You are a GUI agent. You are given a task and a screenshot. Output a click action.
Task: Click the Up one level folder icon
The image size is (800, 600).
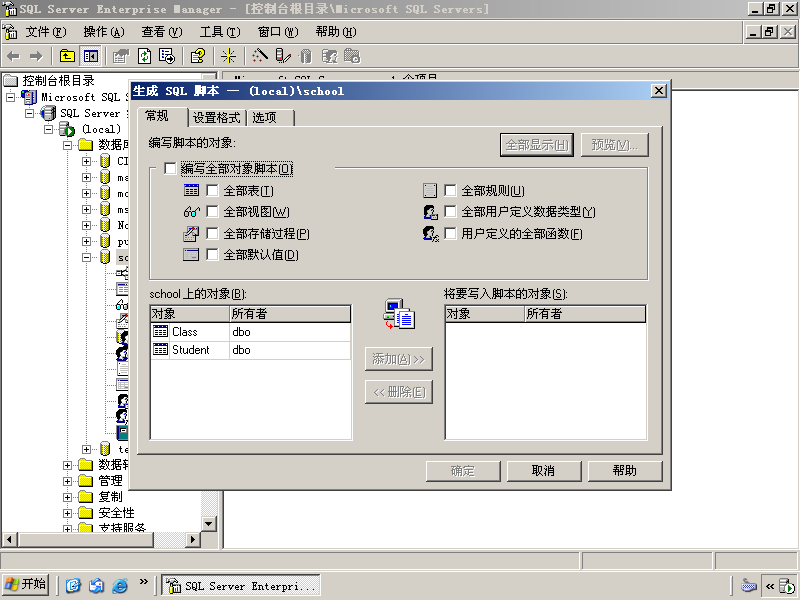[67, 56]
